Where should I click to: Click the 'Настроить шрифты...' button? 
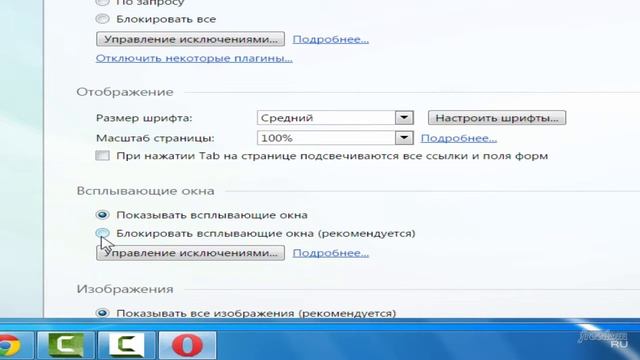point(497,118)
